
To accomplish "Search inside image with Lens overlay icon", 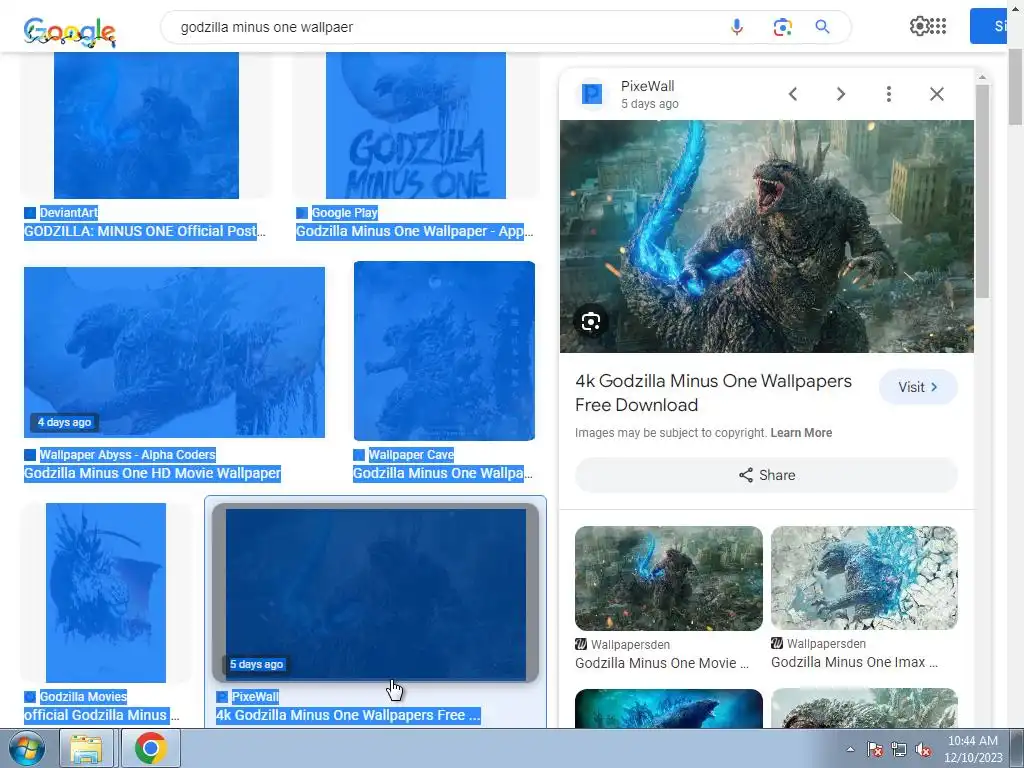I will (590, 321).
